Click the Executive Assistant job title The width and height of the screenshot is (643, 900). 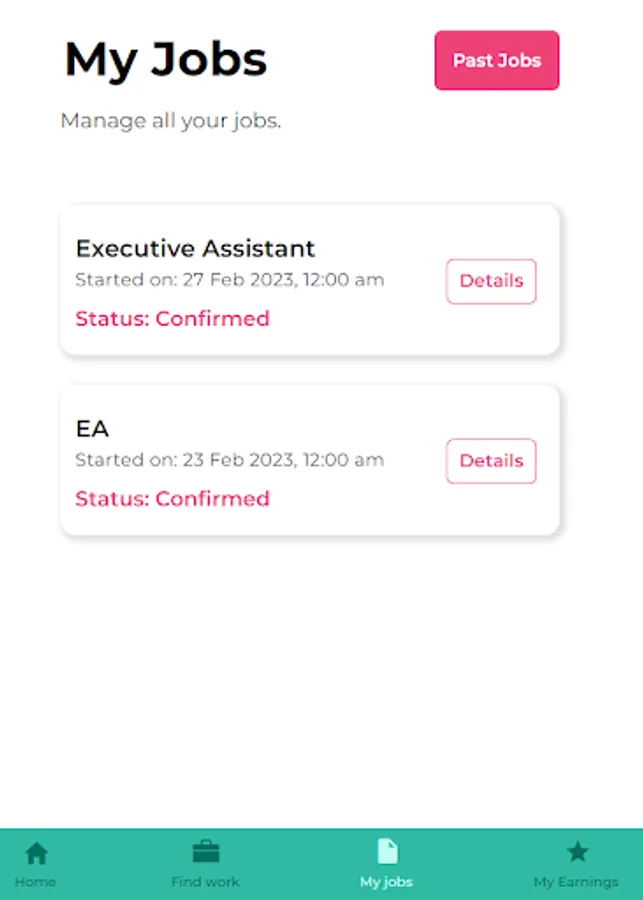click(195, 248)
